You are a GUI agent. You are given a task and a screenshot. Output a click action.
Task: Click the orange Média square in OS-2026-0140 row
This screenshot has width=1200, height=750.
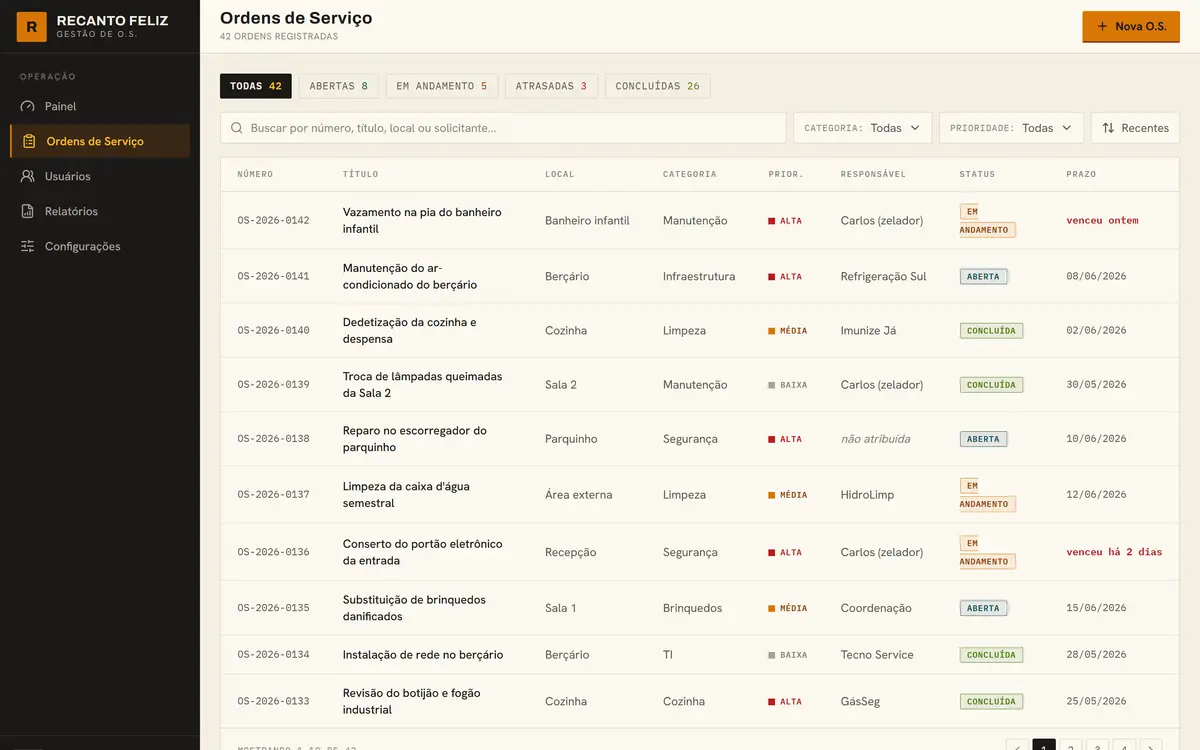[x=772, y=331]
